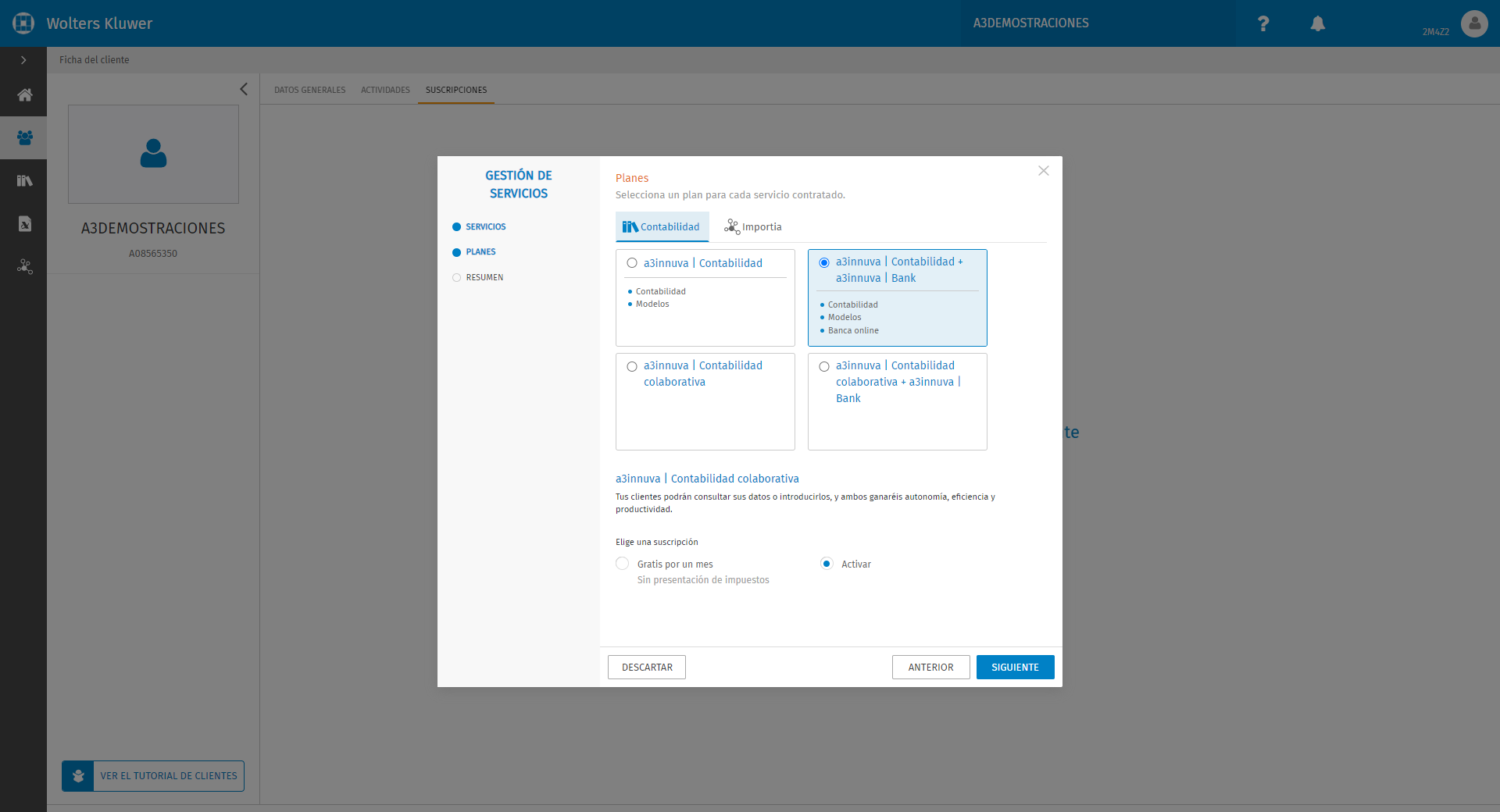Click the tutorial icon beside Ver el tutorial
The height and width of the screenshot is (812, 1500).
click(78, 776)
